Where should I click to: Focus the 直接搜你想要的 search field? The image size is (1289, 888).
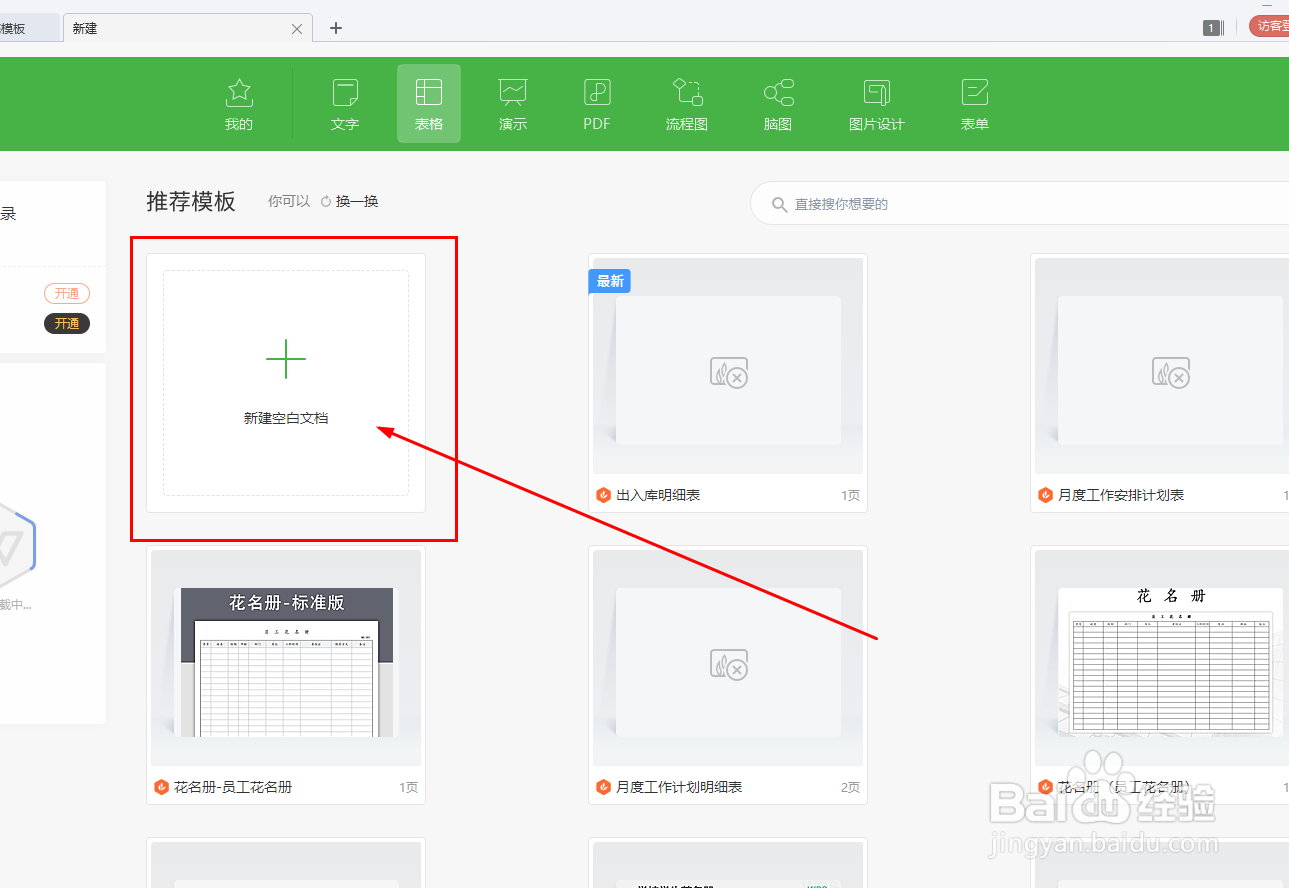tap(1020, 203)
